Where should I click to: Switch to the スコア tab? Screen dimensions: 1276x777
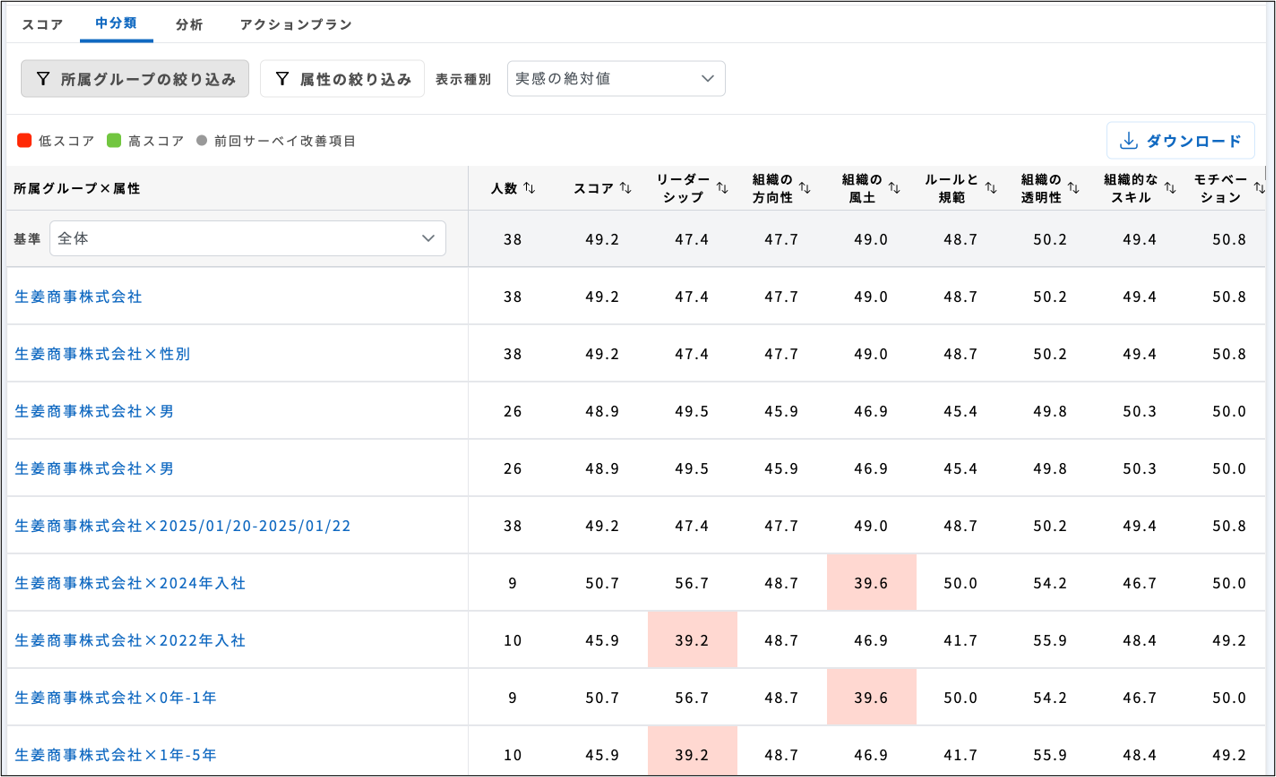point(42,24)
